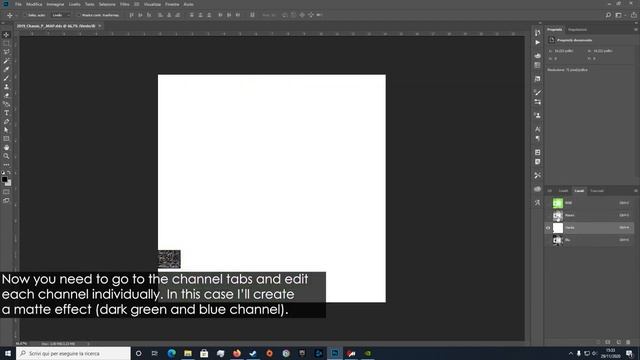The height and width of the screenshot is (360, 640).
Task: Select the Horizontal Type tool
Action: coord(6,113)
